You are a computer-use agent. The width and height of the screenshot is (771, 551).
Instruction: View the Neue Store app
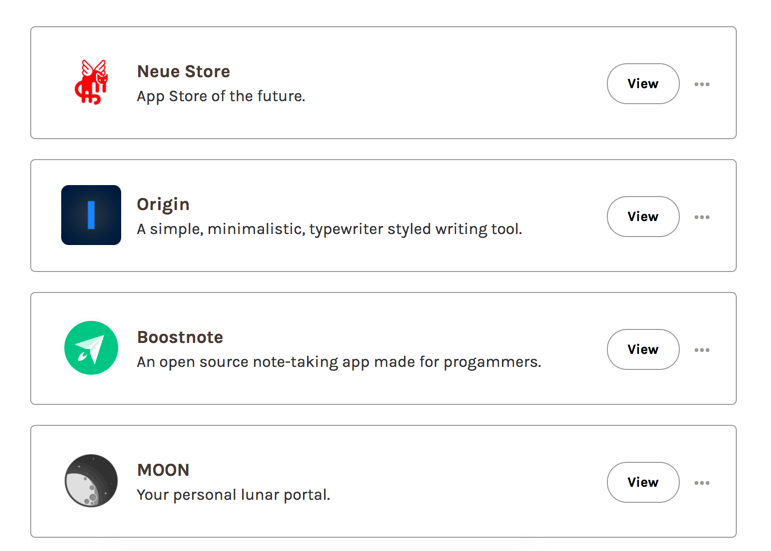tap(643, 84)
